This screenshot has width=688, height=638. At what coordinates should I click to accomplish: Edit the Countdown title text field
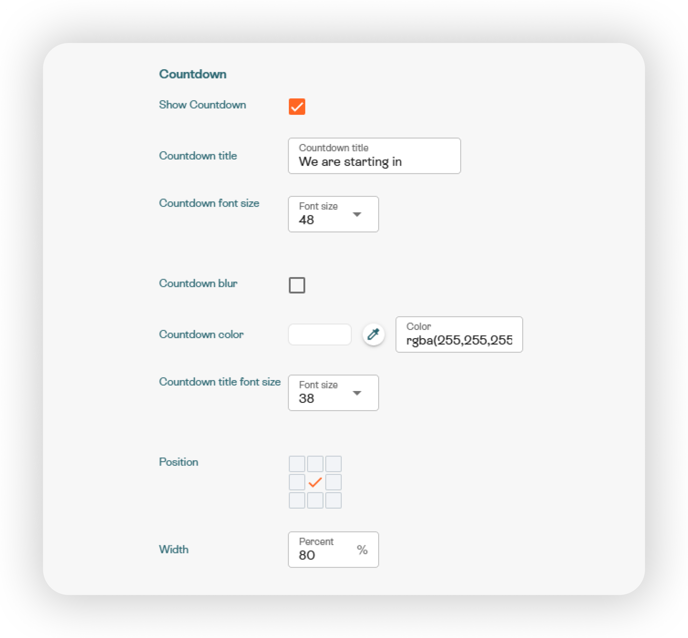pos(374,156)
